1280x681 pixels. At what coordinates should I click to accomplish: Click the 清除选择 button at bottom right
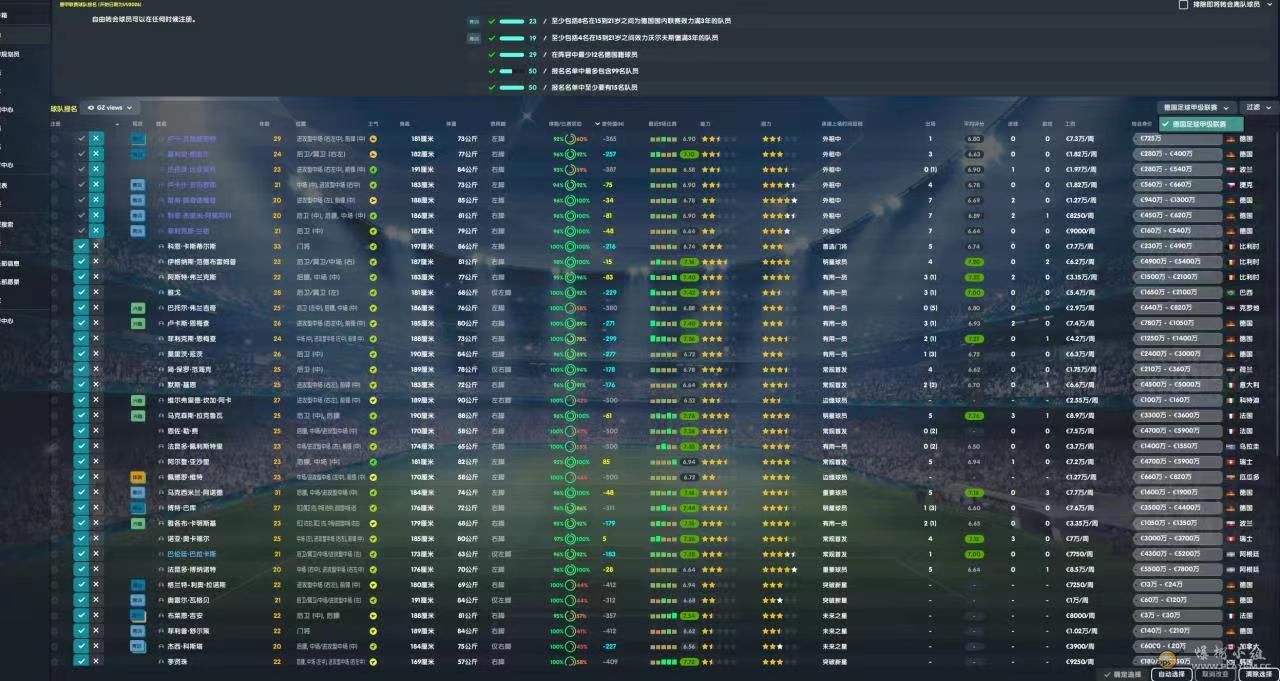click(1258, 674)
